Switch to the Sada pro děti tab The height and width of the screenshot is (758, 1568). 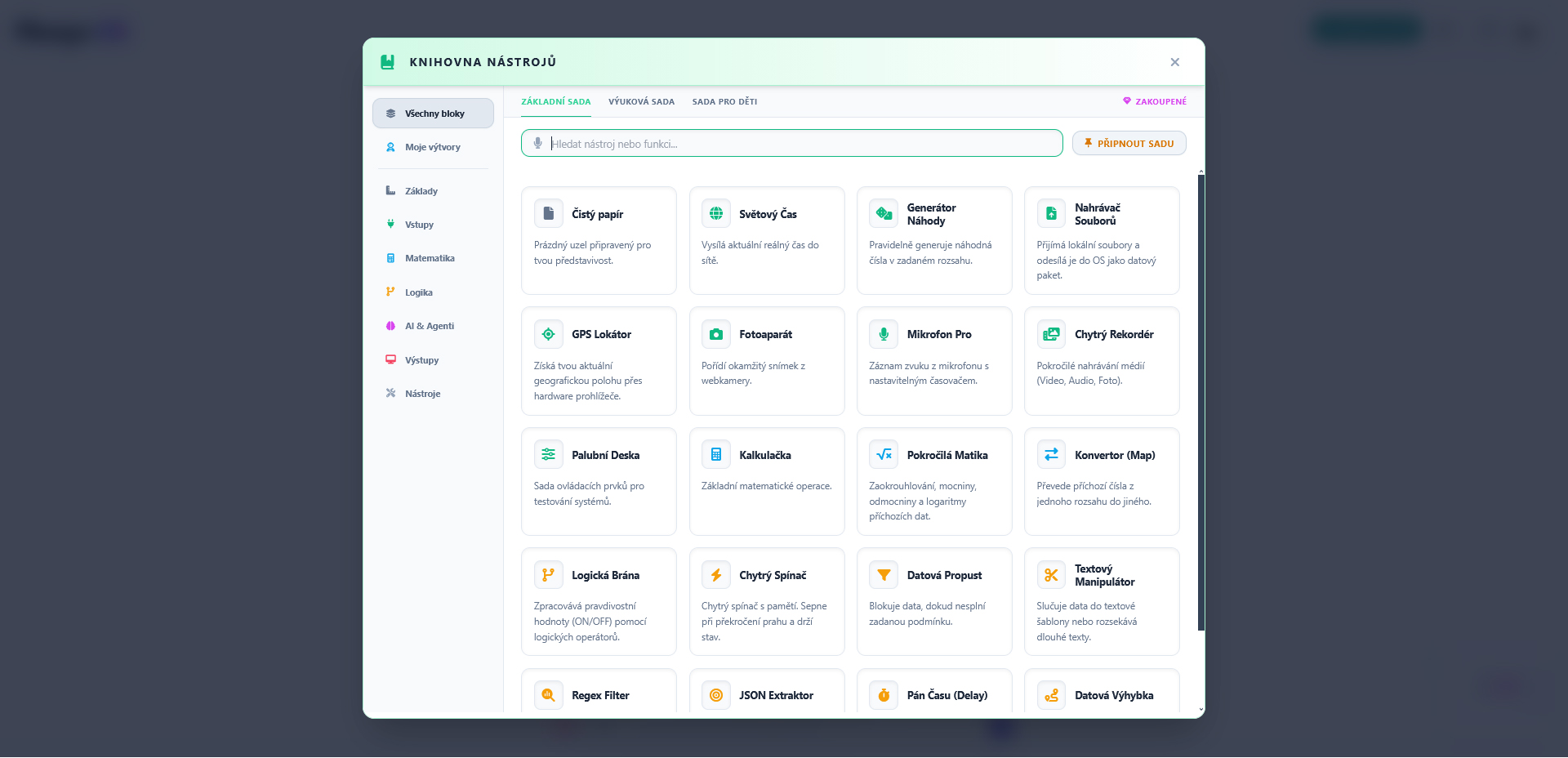point(724,102)
